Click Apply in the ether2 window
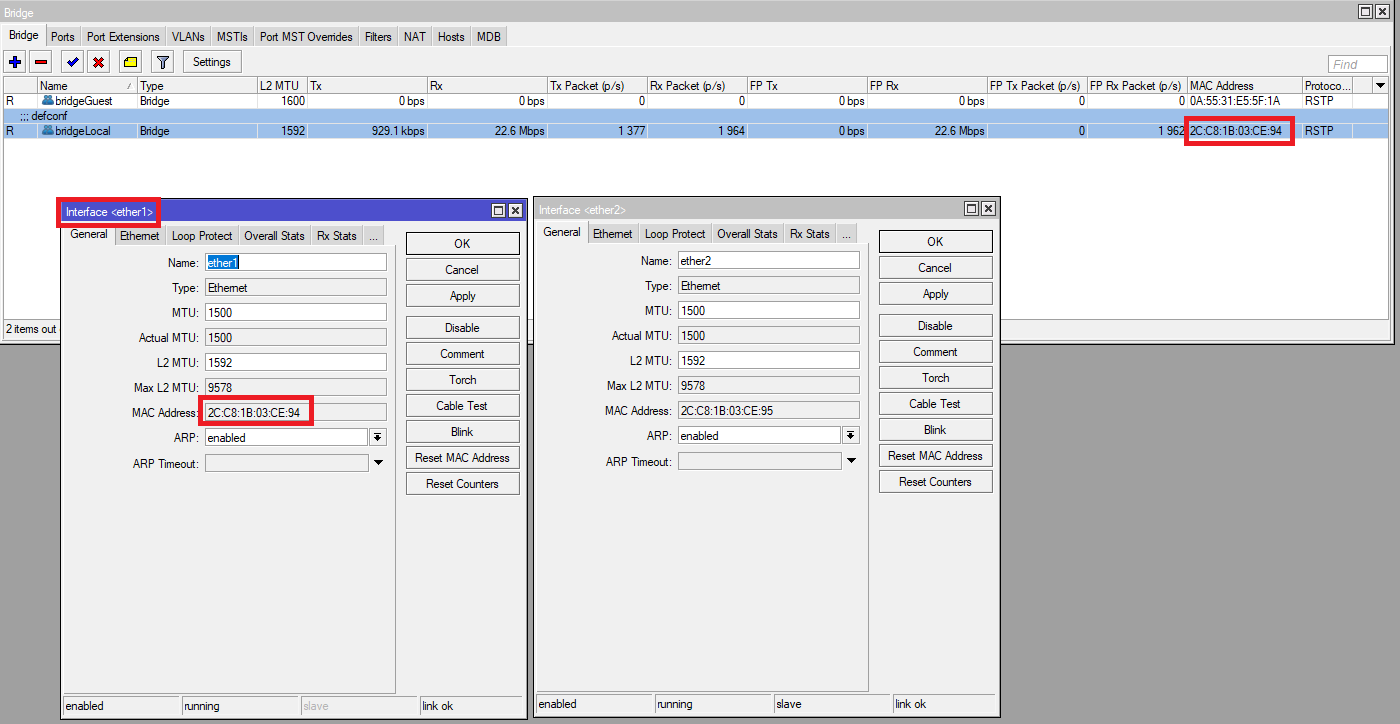The height and width of the screenshot is (724, 1400). [936, 294]
